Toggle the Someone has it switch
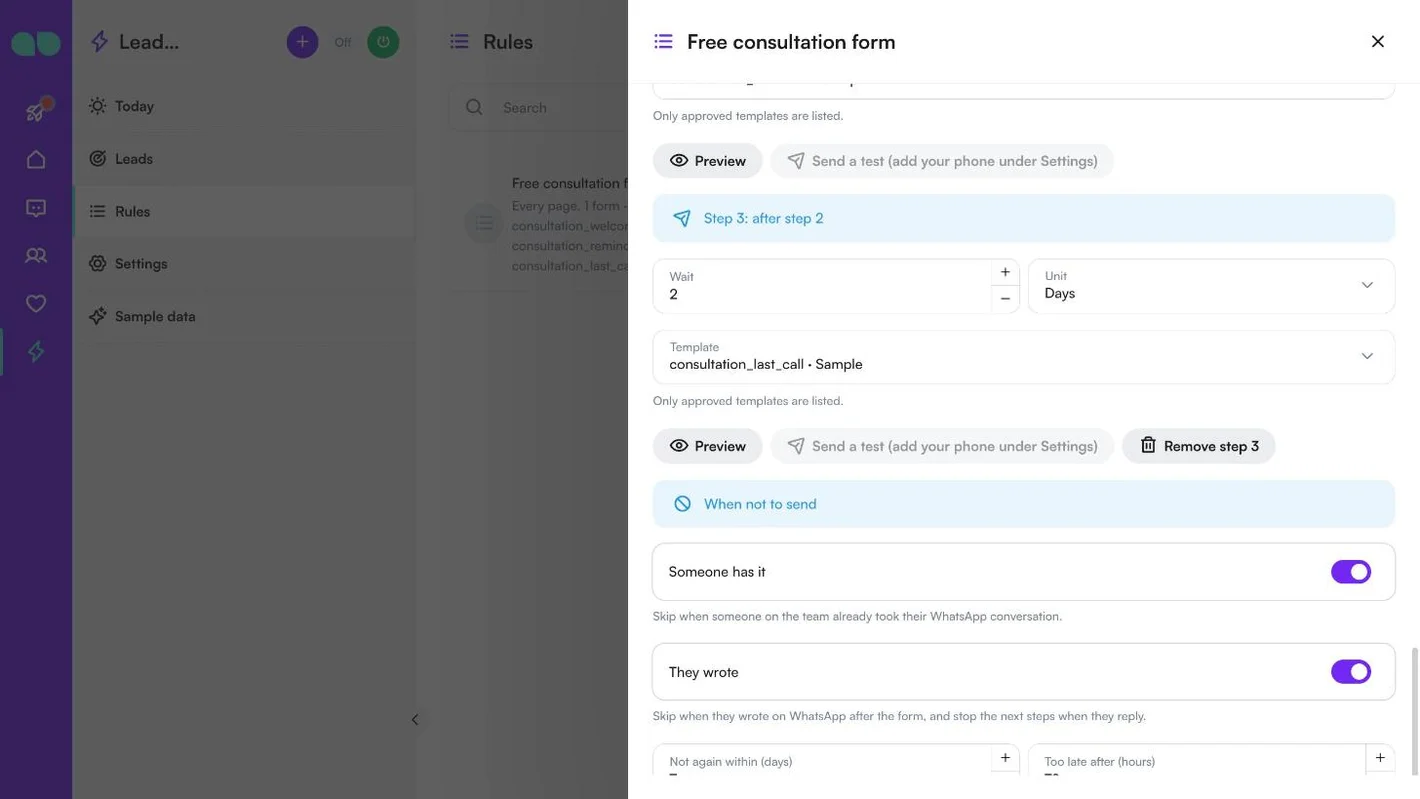Viewport: 1420px width, 799px height. point(1350,572)
